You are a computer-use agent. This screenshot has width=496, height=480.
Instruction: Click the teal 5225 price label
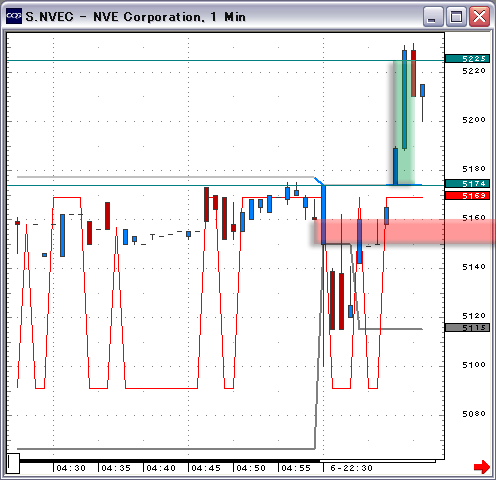(467, 59)
